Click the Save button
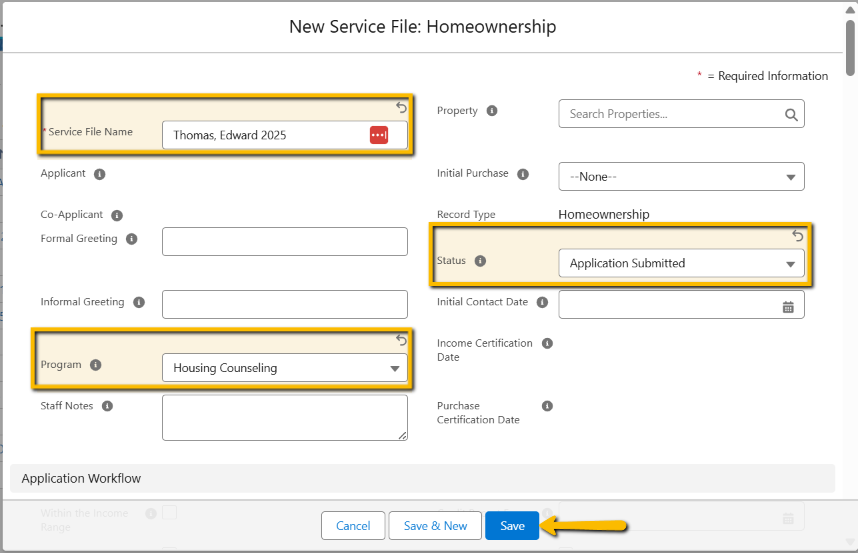This screenshot has width=858, height=553. pos(512,526)
